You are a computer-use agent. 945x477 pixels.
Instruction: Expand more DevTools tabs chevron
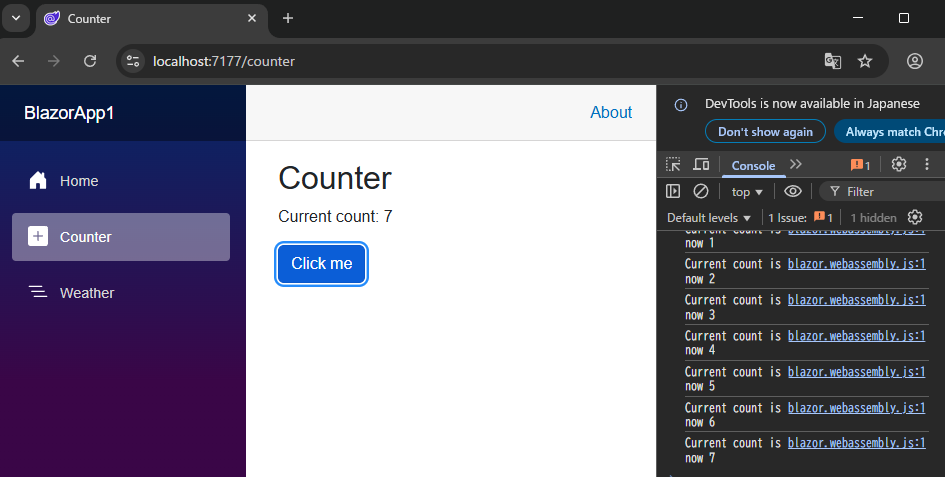click(796, 165)
